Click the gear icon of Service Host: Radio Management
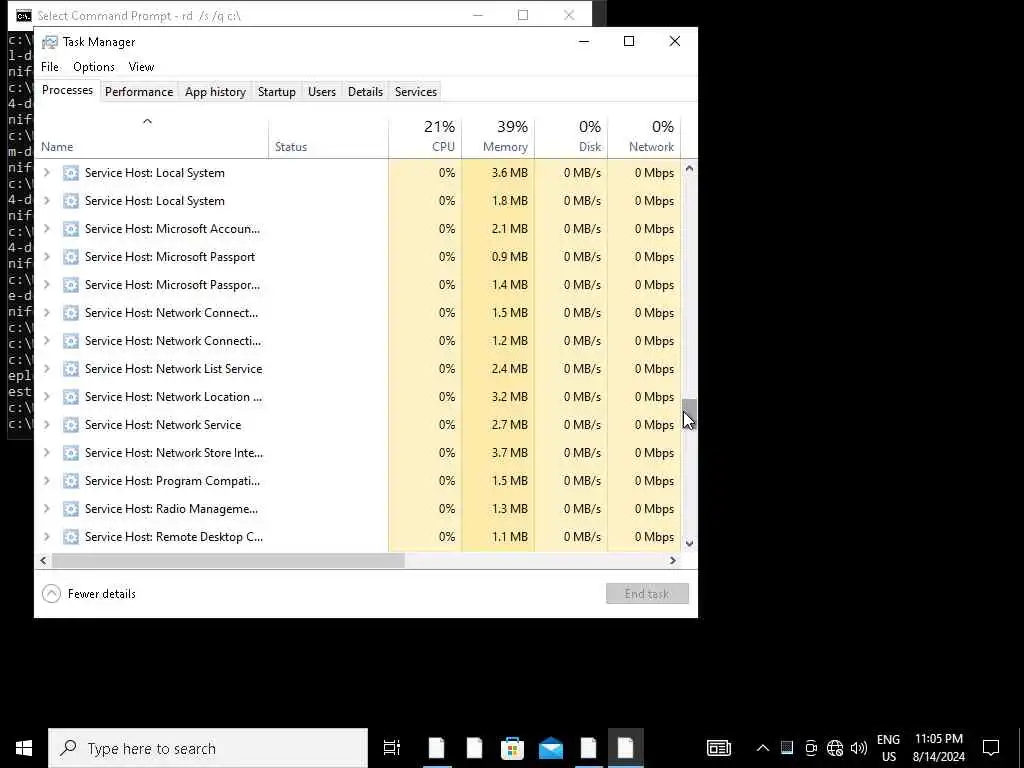The width and height of the screenshot is (1024, 768). pyautogui.click(x=71, y=509)
